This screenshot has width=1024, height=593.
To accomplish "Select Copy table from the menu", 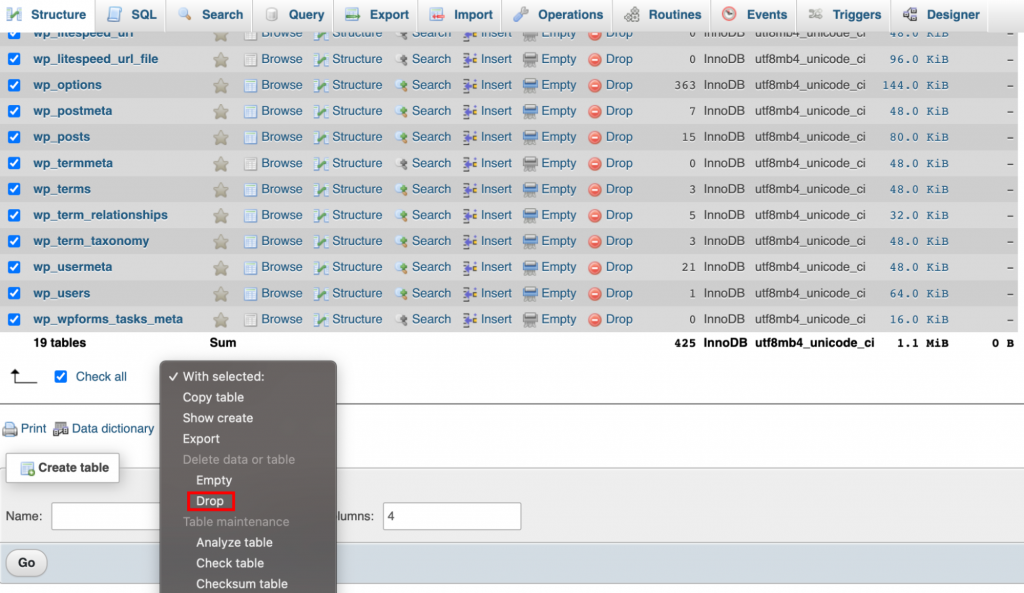I will point(213,397).
